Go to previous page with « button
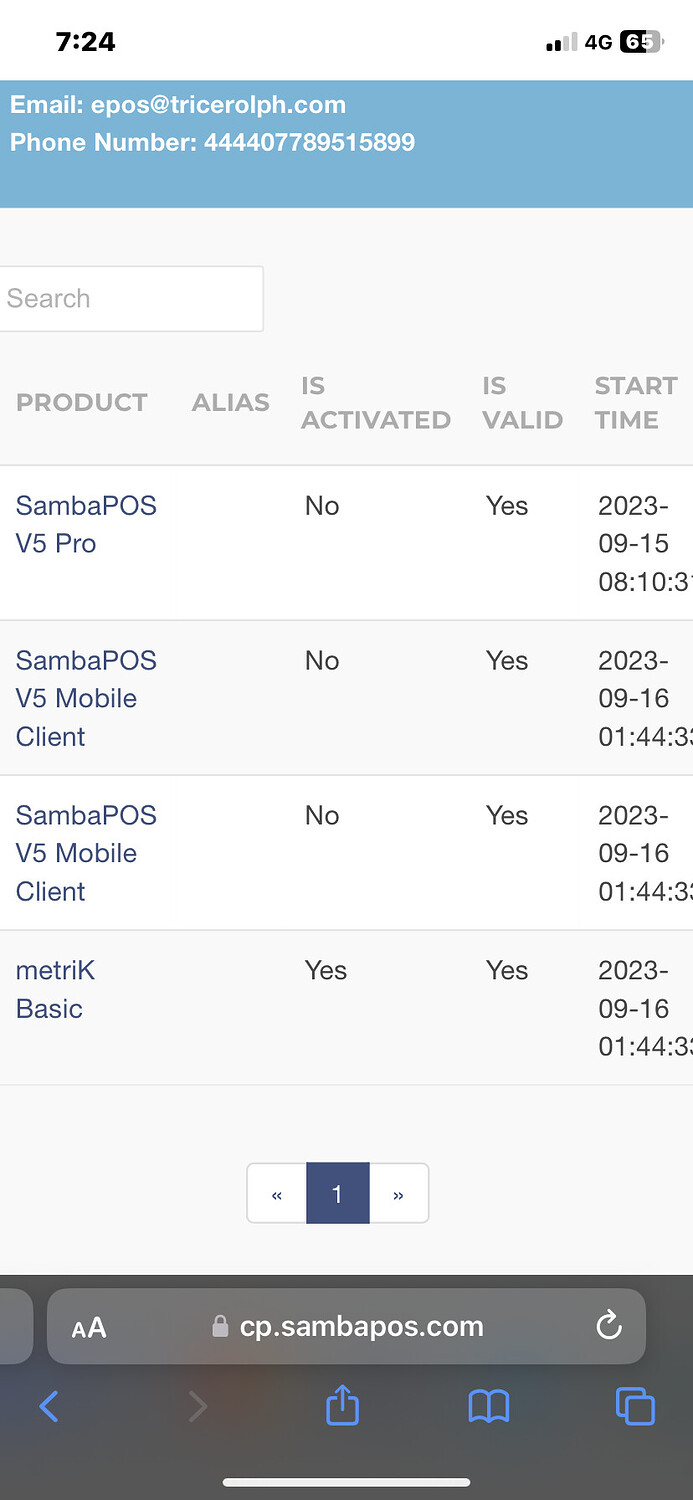This screenshot has width=693, height=1500. [x=277, y=1193]
